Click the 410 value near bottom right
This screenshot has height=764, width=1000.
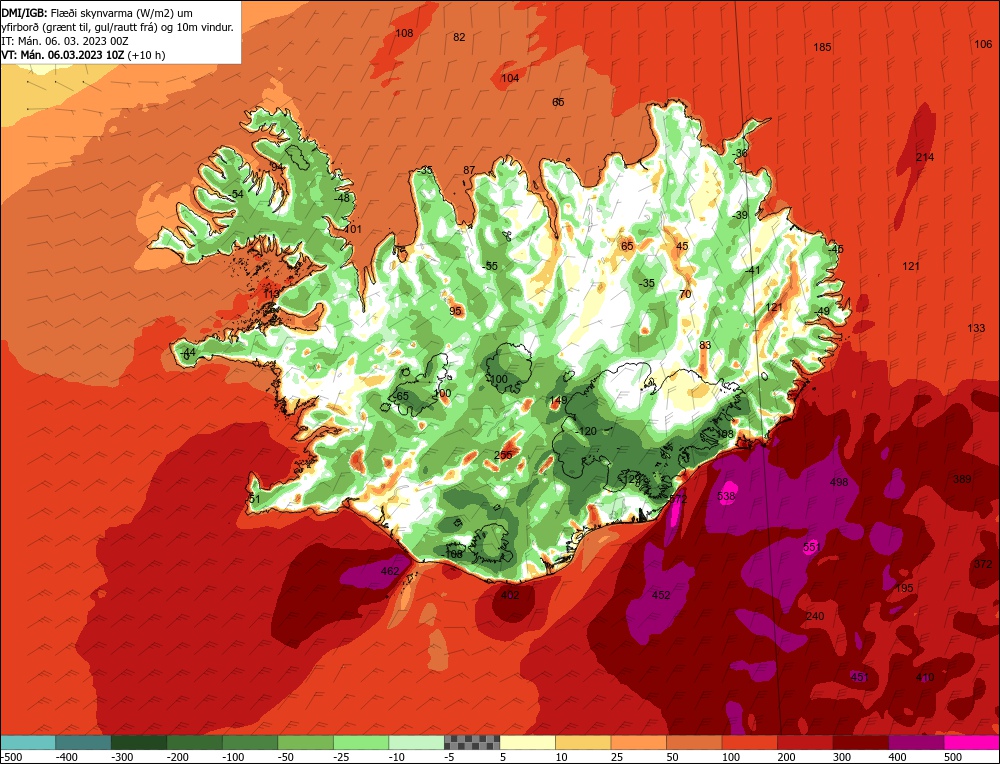(925, 677)
